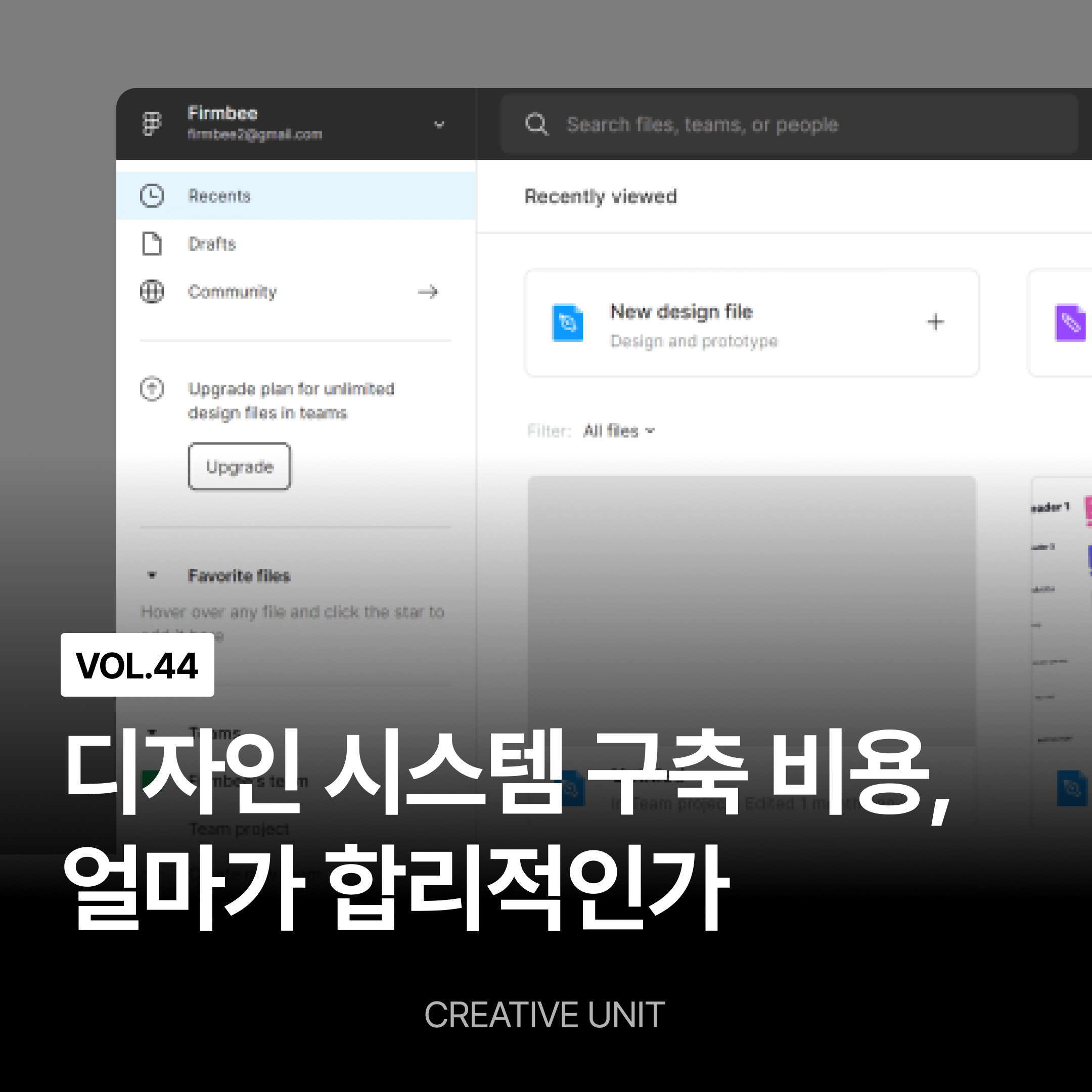Click the Drafts page icon
1092x1092 pixels.
(x=152, y=244)
